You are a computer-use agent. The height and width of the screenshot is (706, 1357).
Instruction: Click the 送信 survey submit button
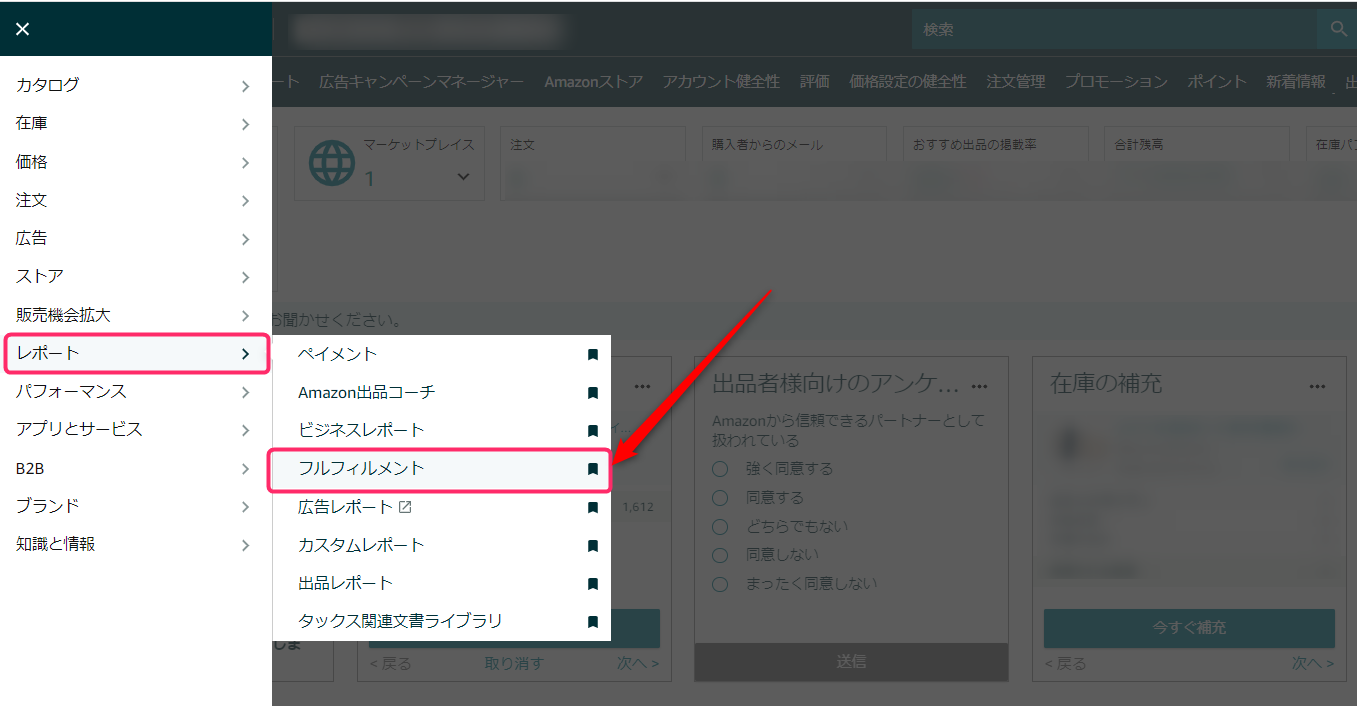(851, 661)
